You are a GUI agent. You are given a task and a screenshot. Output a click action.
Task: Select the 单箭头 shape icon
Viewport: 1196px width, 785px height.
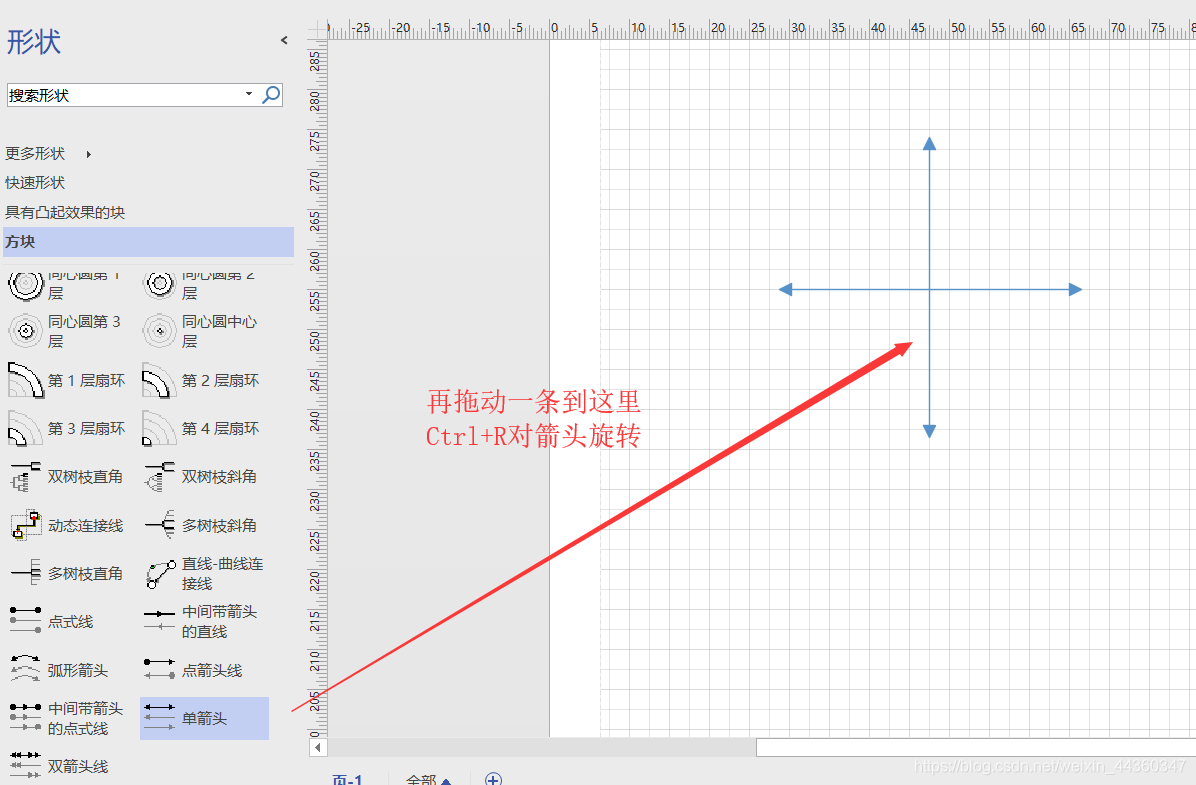pyautogui.click(x=159, y=718)
